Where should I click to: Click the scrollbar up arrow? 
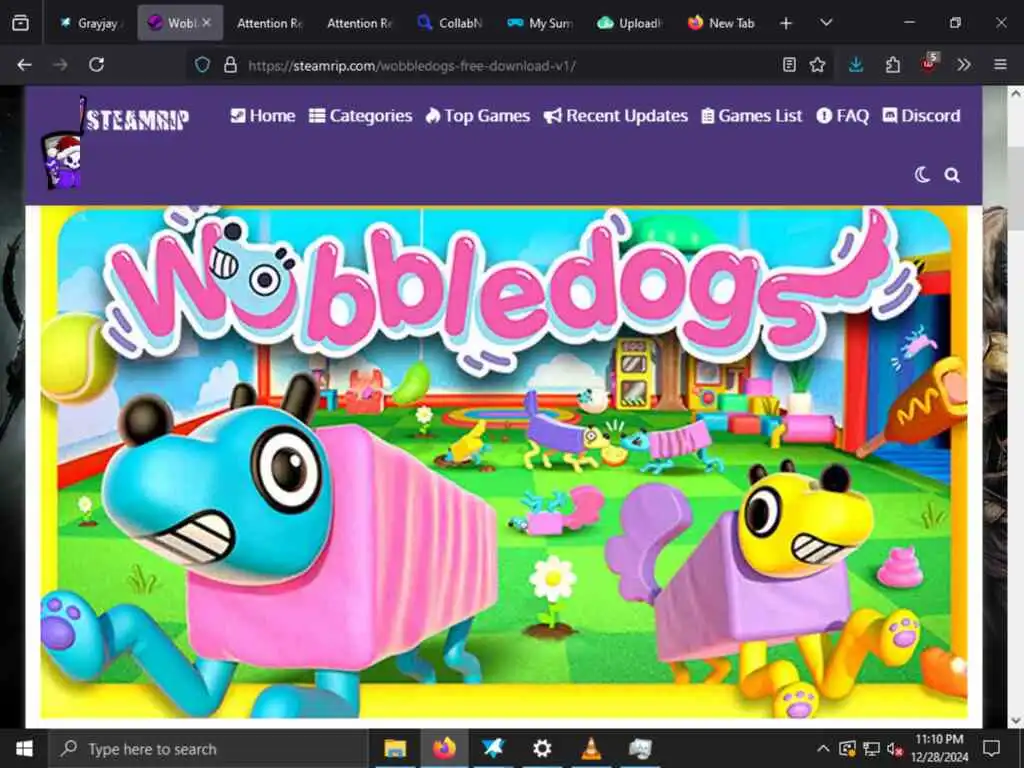(x=1016, y=94)
